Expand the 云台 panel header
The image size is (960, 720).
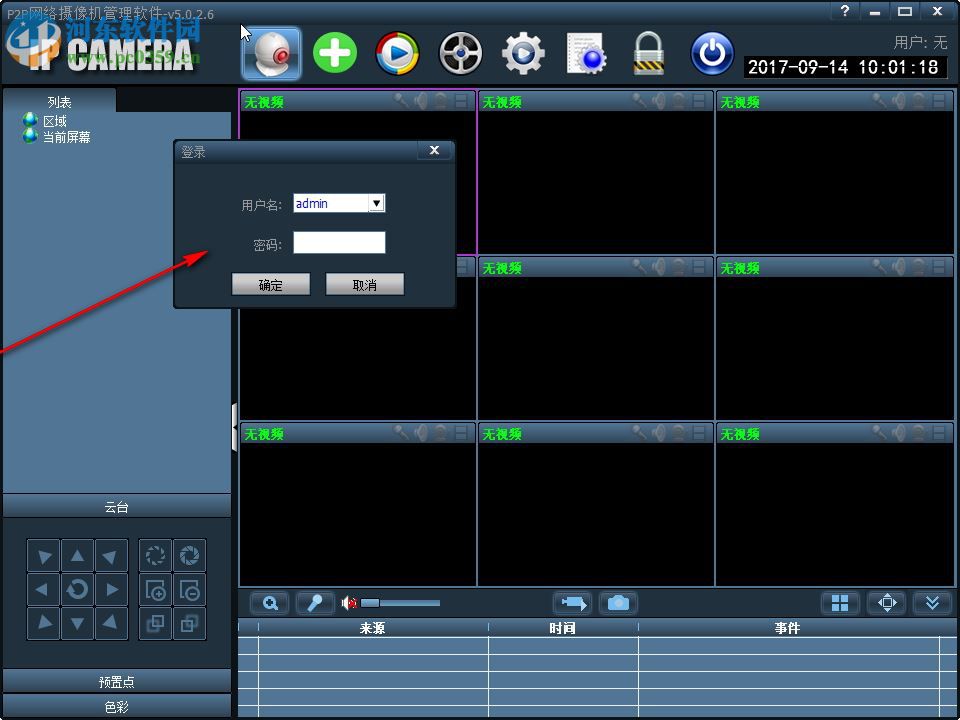coord(116,506)
